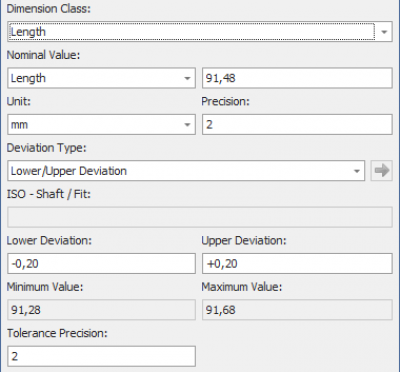Screen dimensions: 400x372
Task: Click the Deviation Type label
Action: click(46, 148)
